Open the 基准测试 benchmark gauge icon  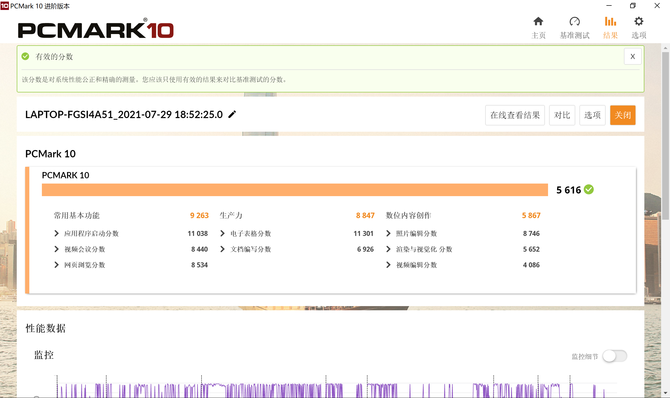coord(574,21)
